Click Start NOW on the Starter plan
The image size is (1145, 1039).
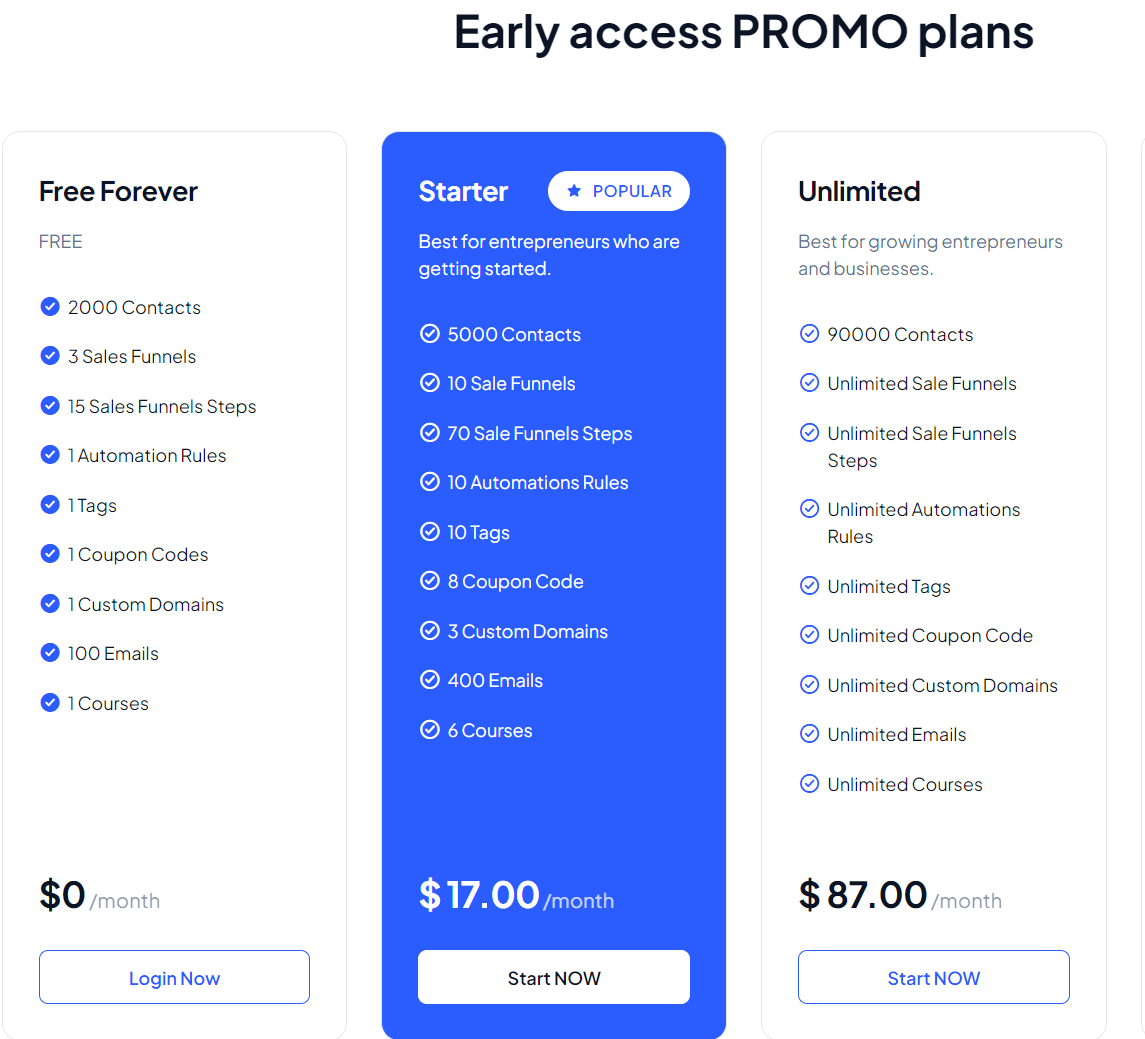(554, 977)
